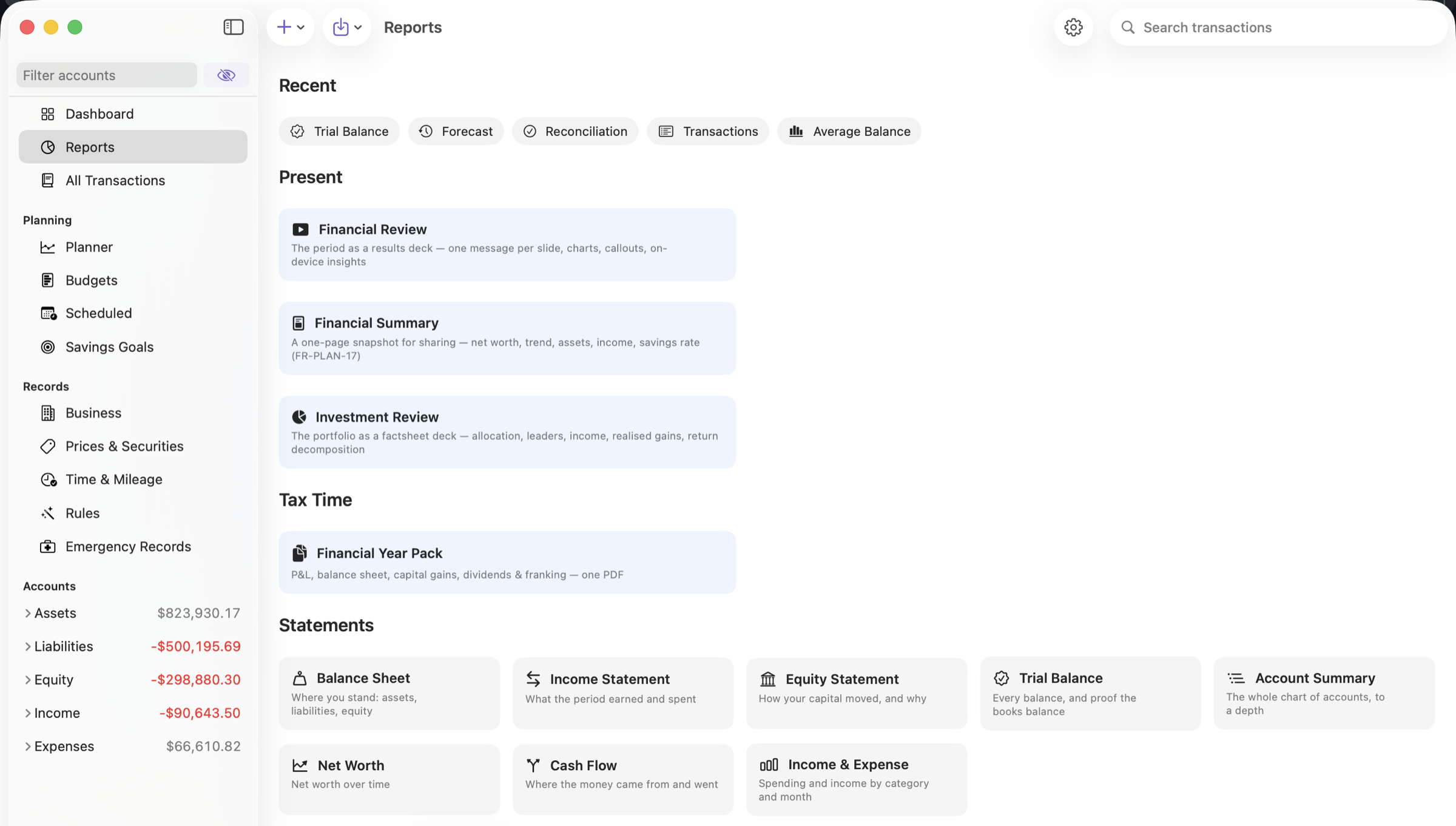Click the Financial Year Pack description text

(x=457, y=575)
